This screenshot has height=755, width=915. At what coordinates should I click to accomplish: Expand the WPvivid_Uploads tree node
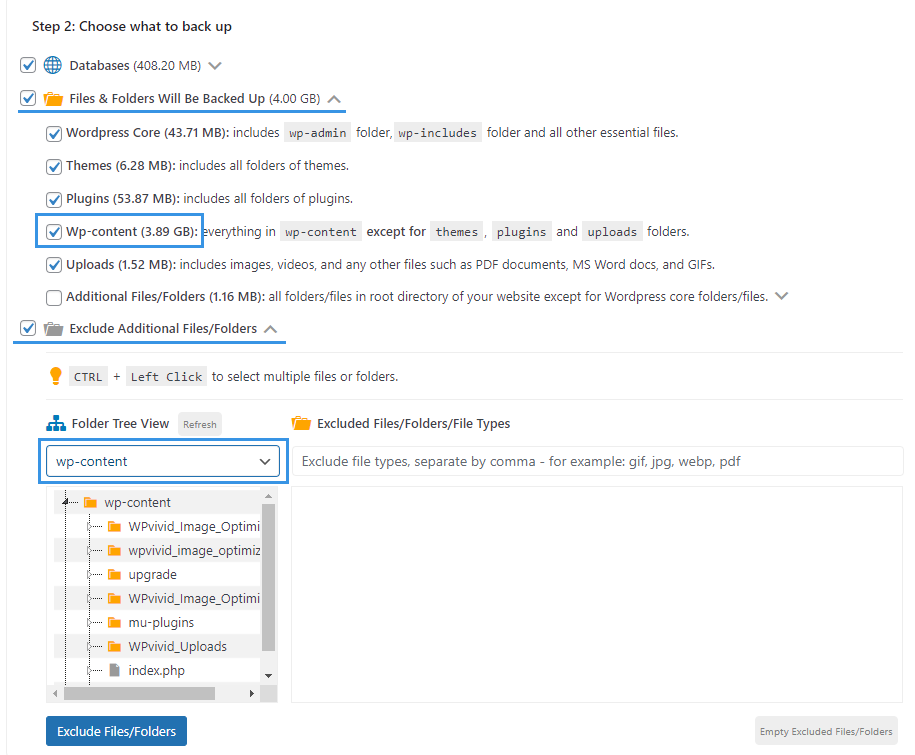[x=89, y=646]
